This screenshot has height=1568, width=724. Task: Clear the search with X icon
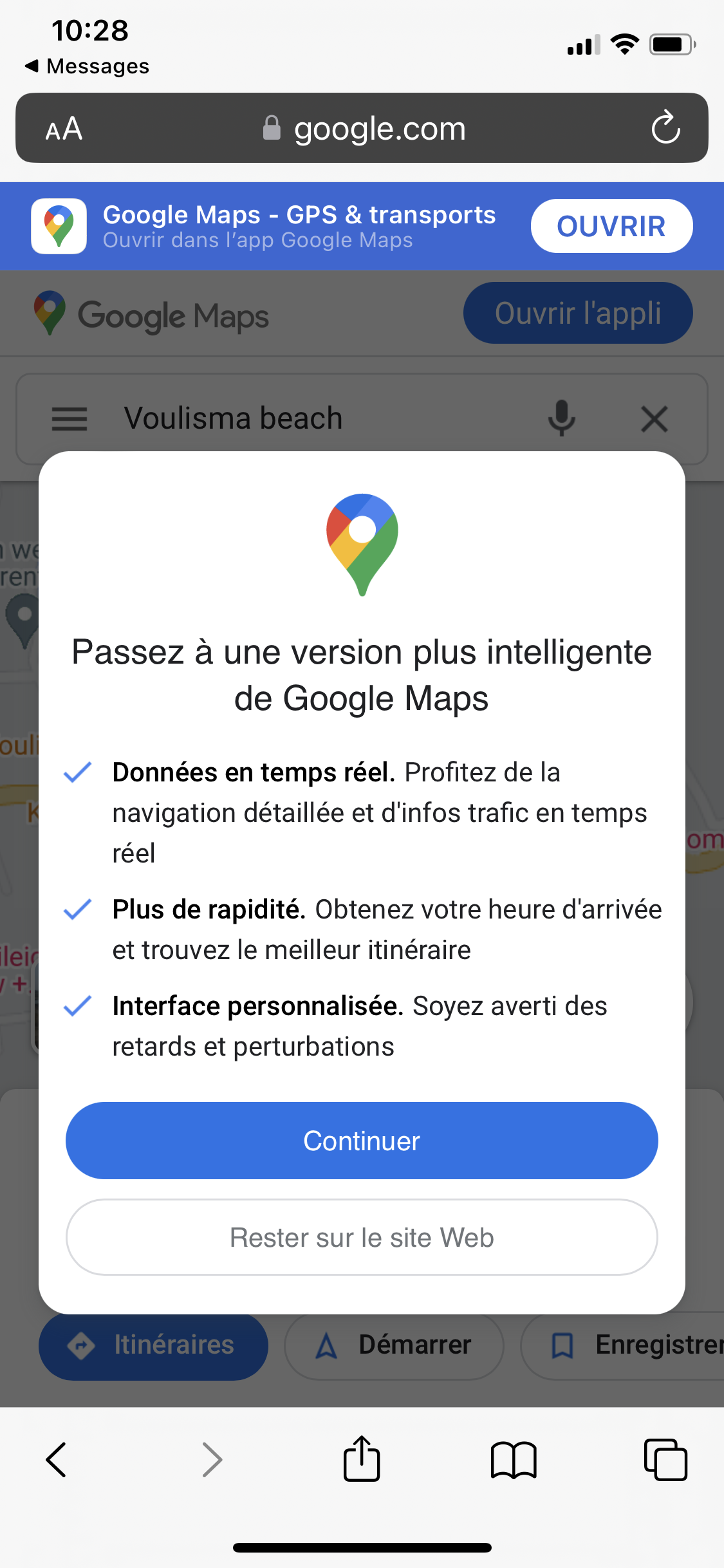pos(654,419)
